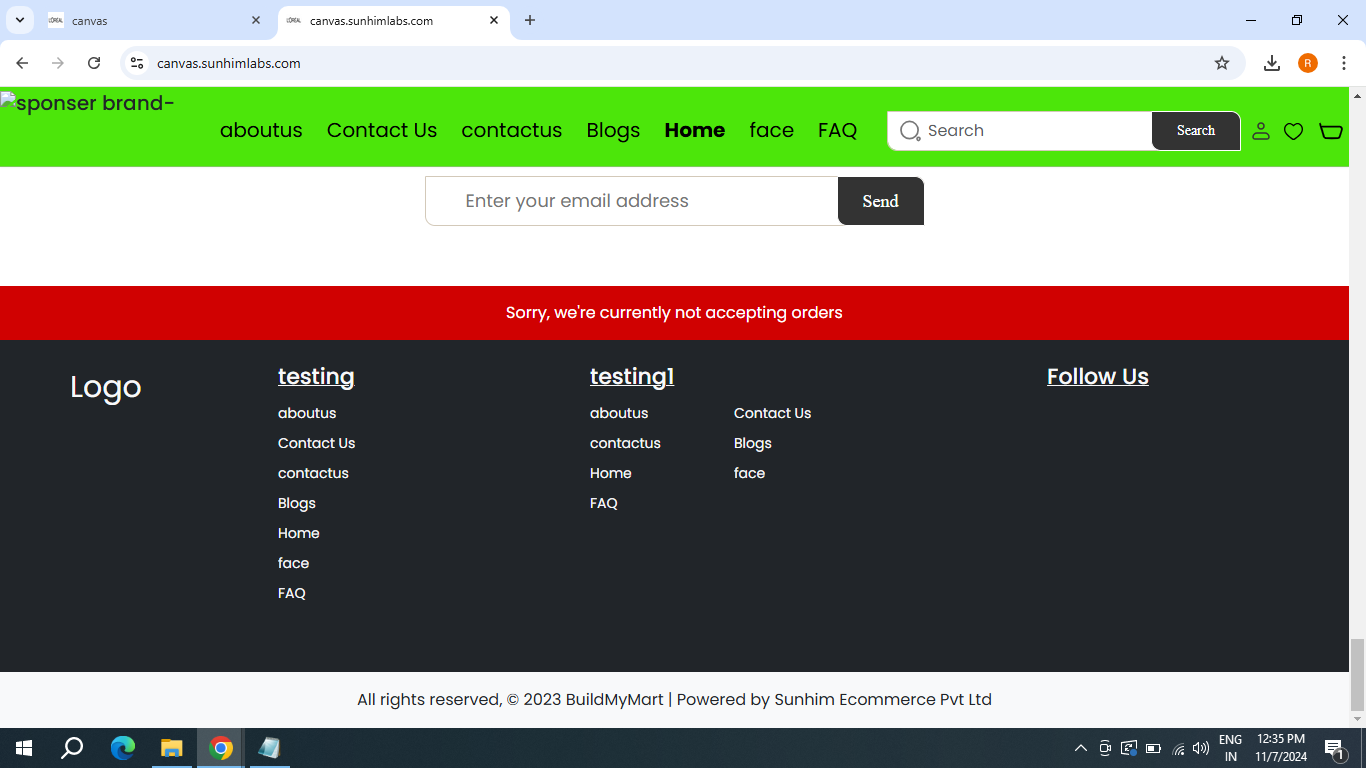The image size is (1366, 768).
Task: Switch to the first canvas tab
Action: click(x=153, y=20)
